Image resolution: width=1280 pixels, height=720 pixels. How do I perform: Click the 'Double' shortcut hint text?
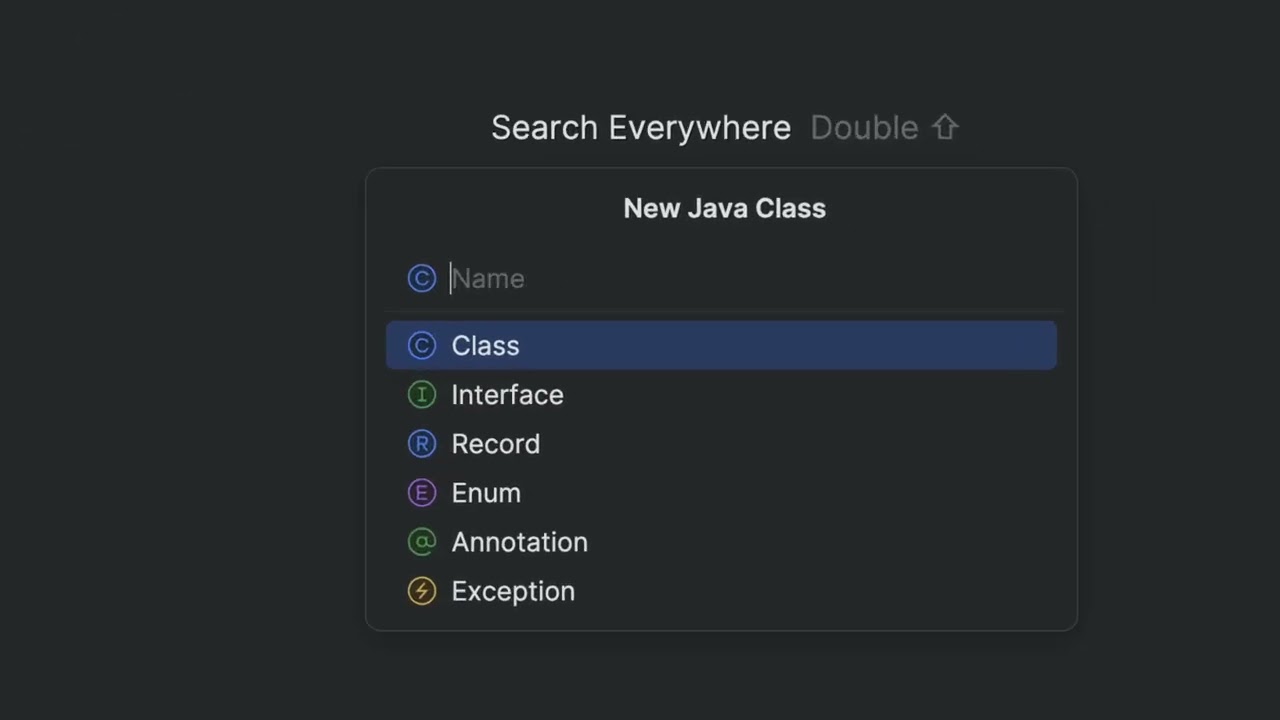click(864, 128)
